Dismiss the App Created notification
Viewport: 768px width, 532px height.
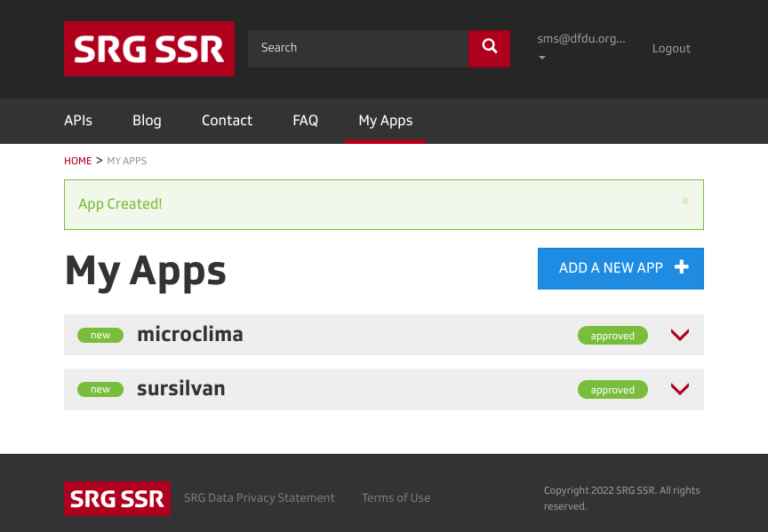point(685,202)
